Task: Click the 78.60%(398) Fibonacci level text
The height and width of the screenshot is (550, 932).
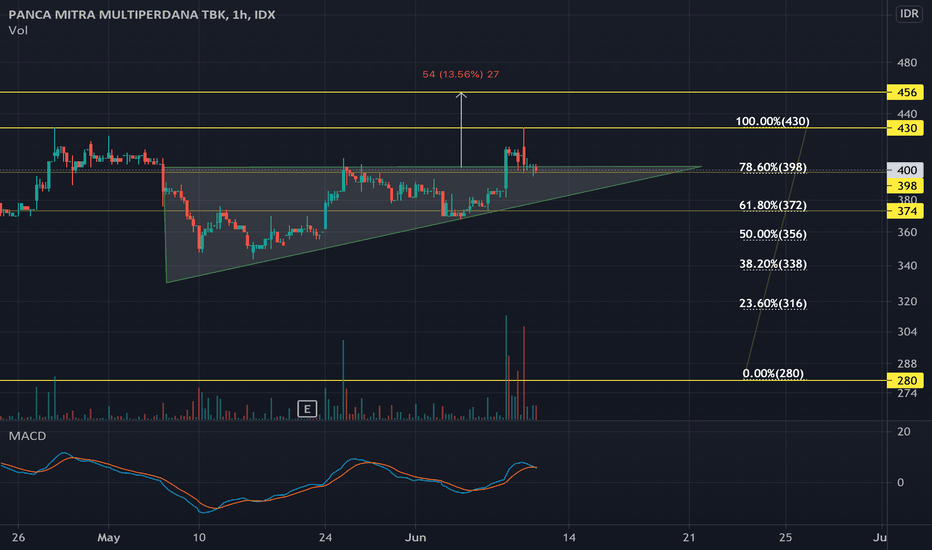Action: [x=773, y=167]
